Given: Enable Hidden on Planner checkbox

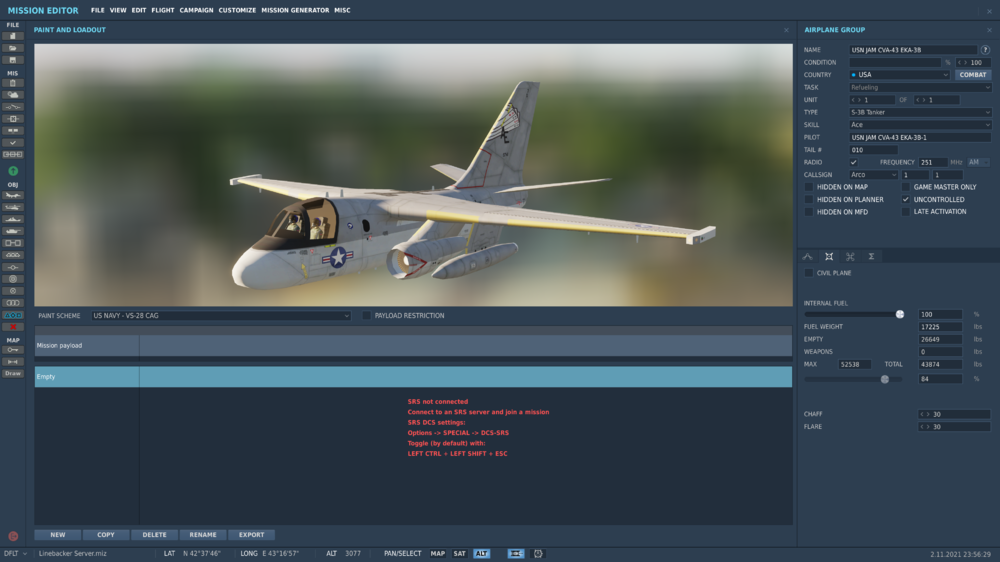Looking at the screenshot, I should (x=809, y=200).
